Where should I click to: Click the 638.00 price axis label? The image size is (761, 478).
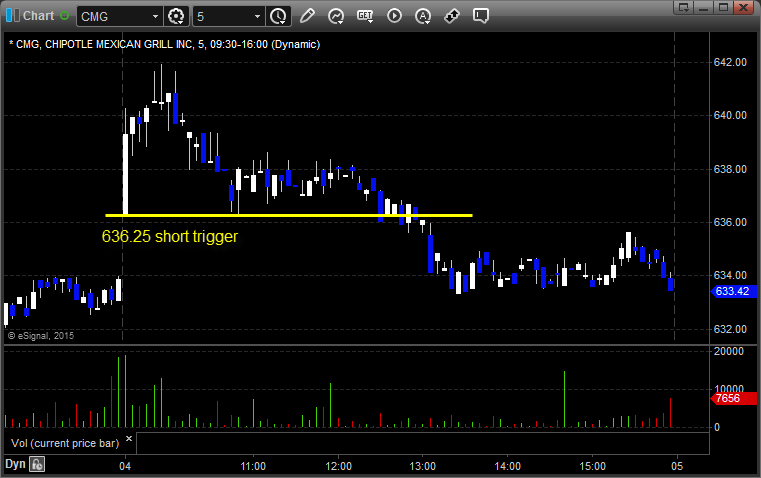coord(730,169)
